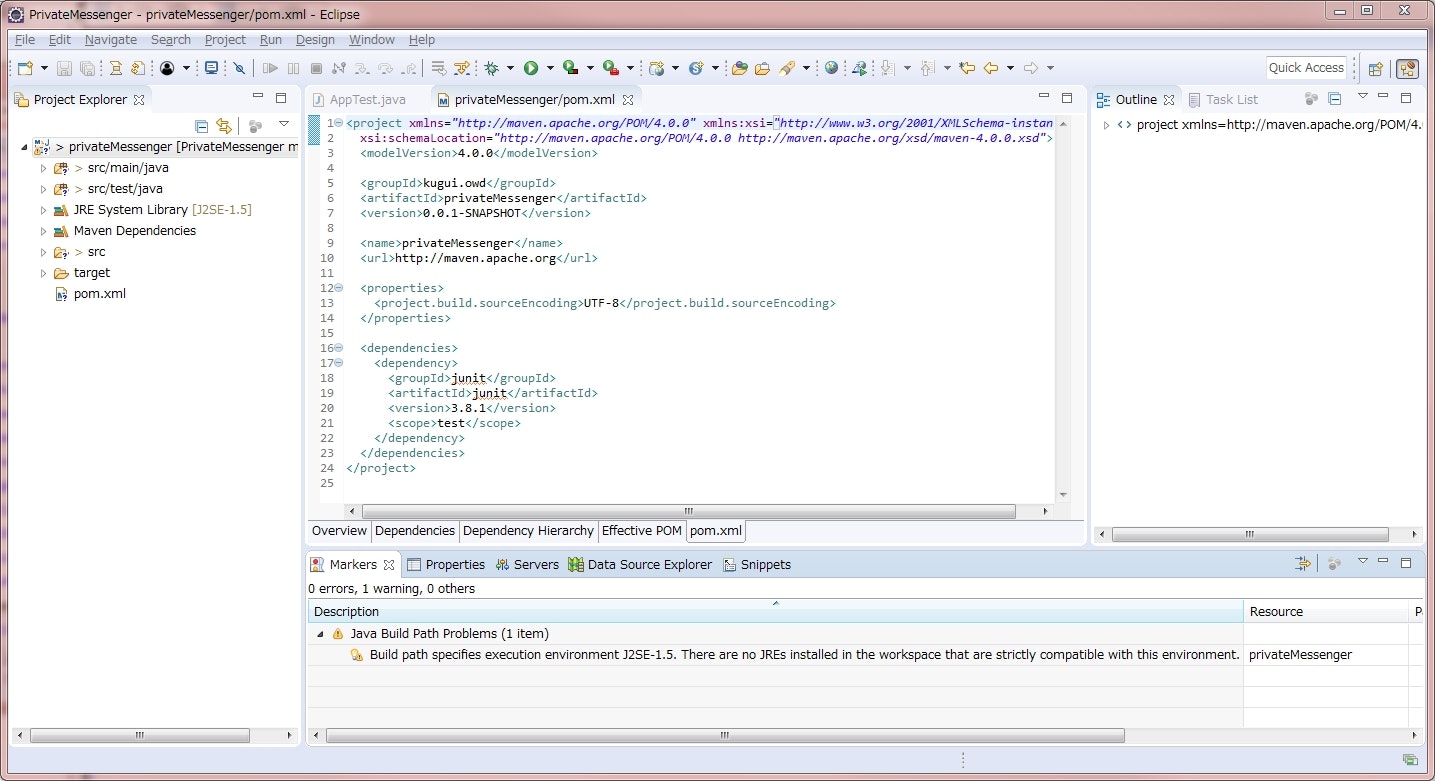Close the privateMessenger/pom.xml editor tab
The image size is (1435, 781).
tap(628, 100)
